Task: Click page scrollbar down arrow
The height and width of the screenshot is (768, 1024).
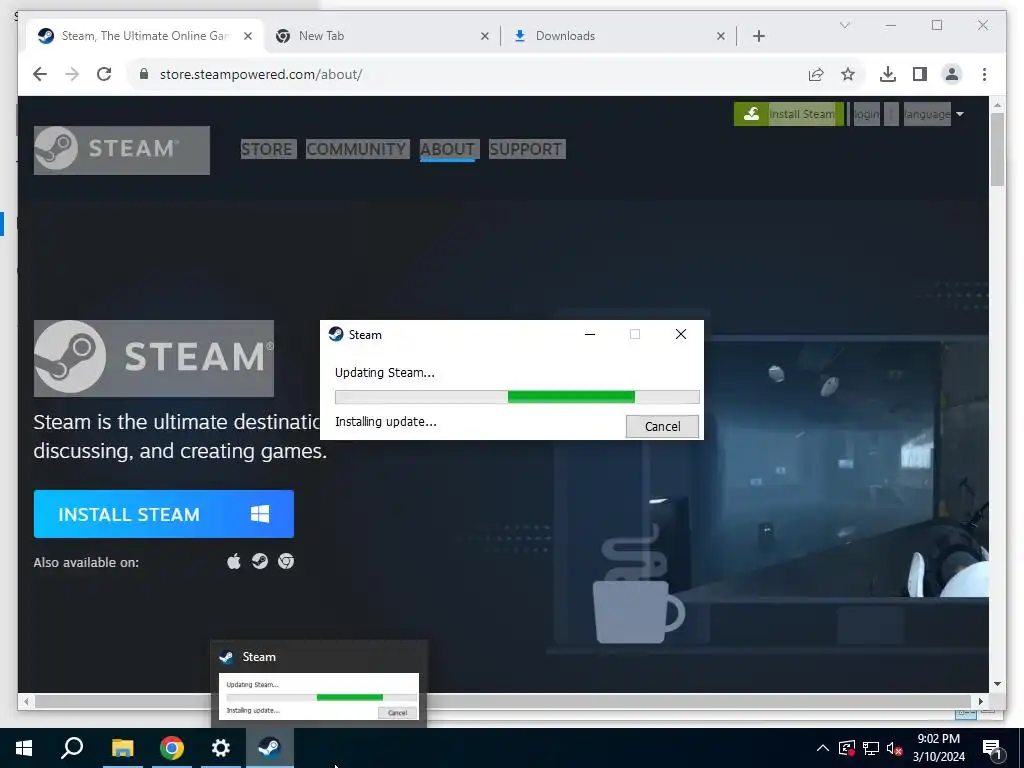Action: pyautogui.click(x=997, y=684)
